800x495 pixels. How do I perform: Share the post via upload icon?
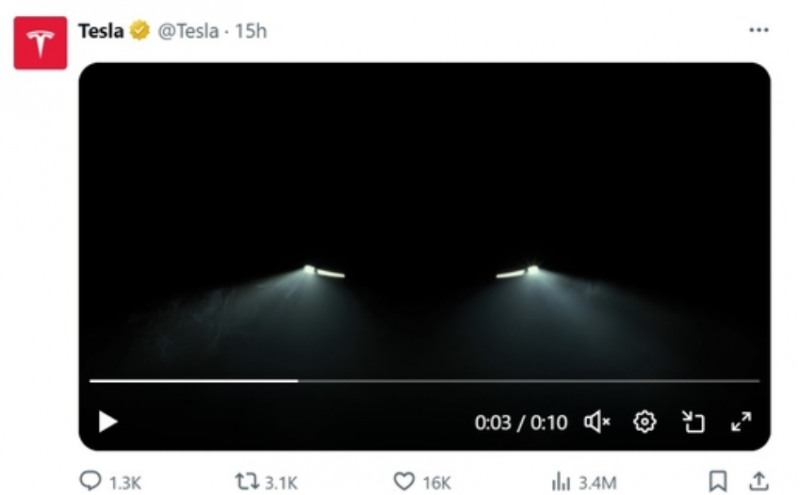(x=759, y=482)
